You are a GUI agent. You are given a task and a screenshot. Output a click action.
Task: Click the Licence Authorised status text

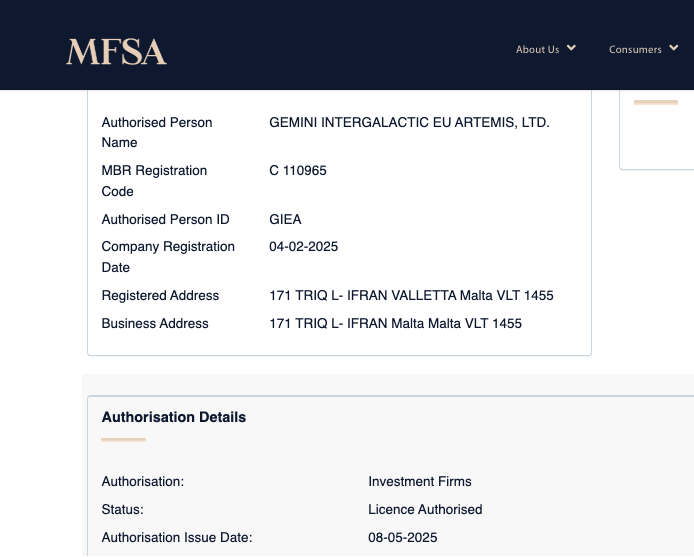pos(425,509)
